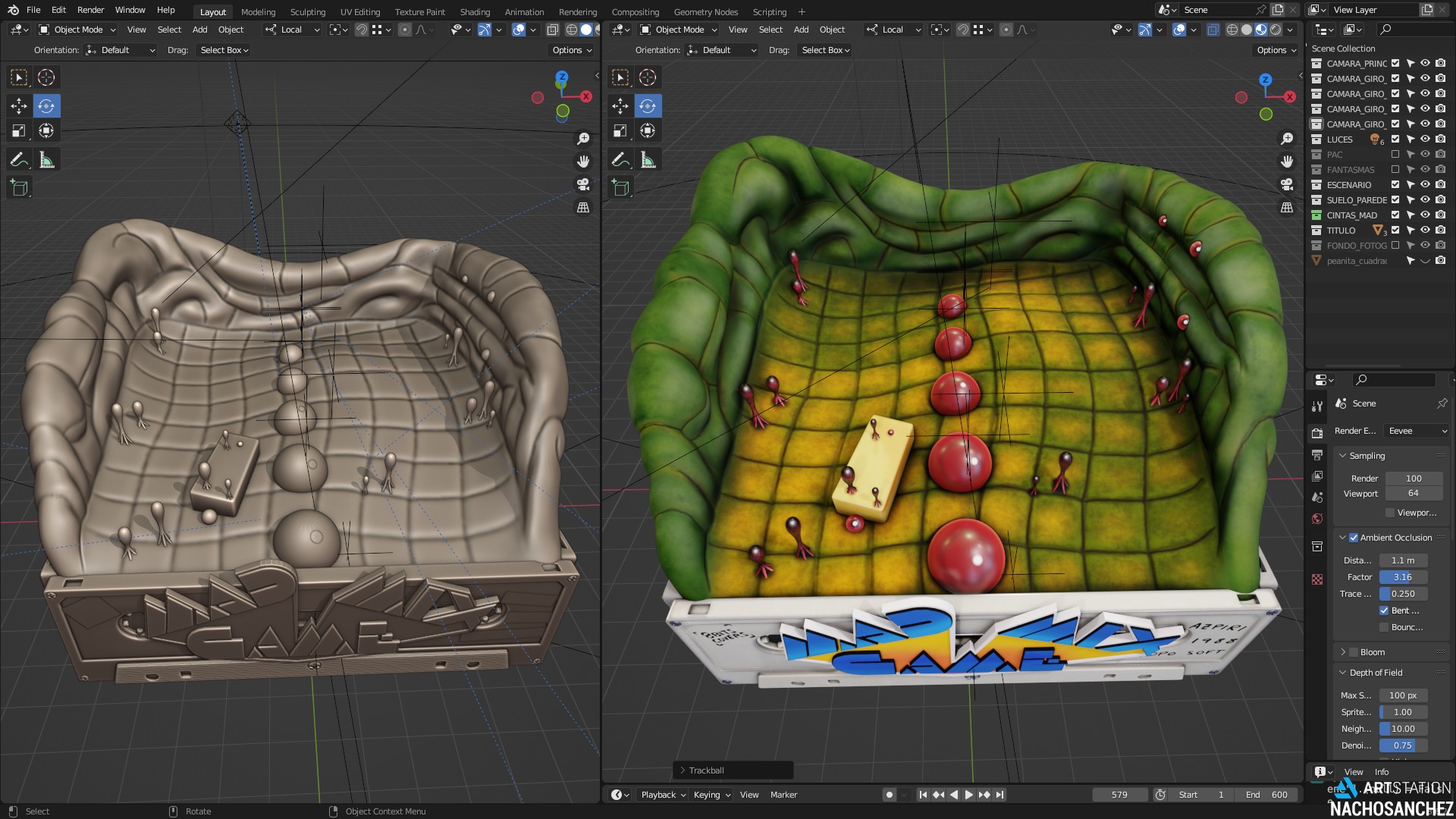
Task: Select the Annotate tool in the left viewport
Action: click(19, 159)
